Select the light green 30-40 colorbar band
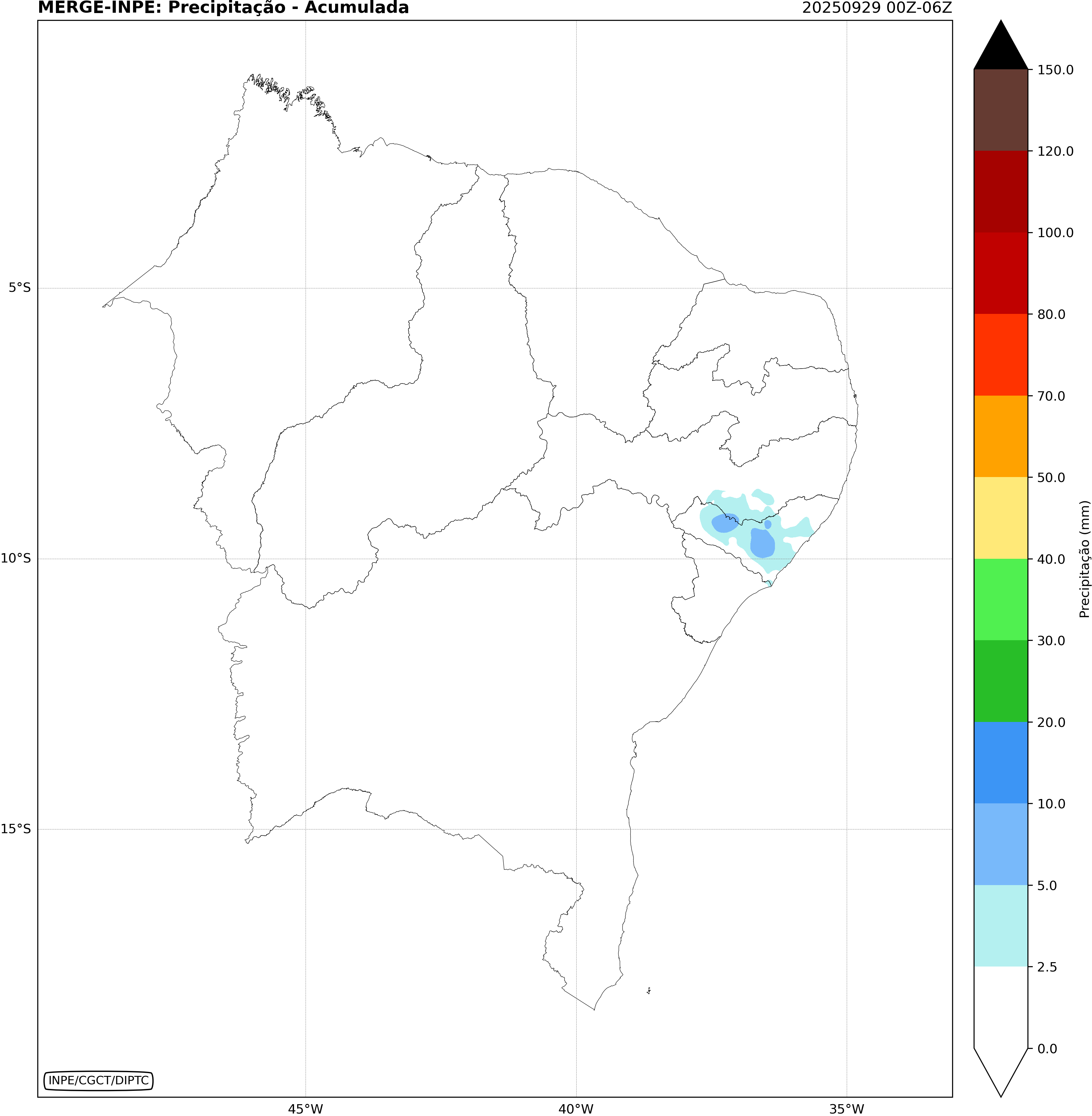The height and width of the screenshot is (1116, 1092). (1000, 599)
